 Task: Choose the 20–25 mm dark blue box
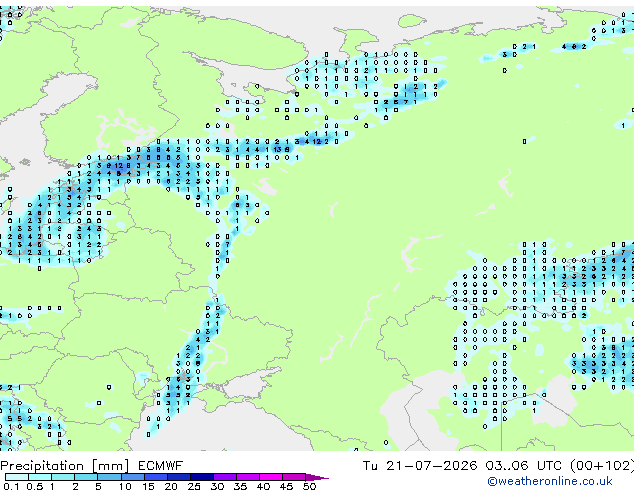[x=179, y=477]
